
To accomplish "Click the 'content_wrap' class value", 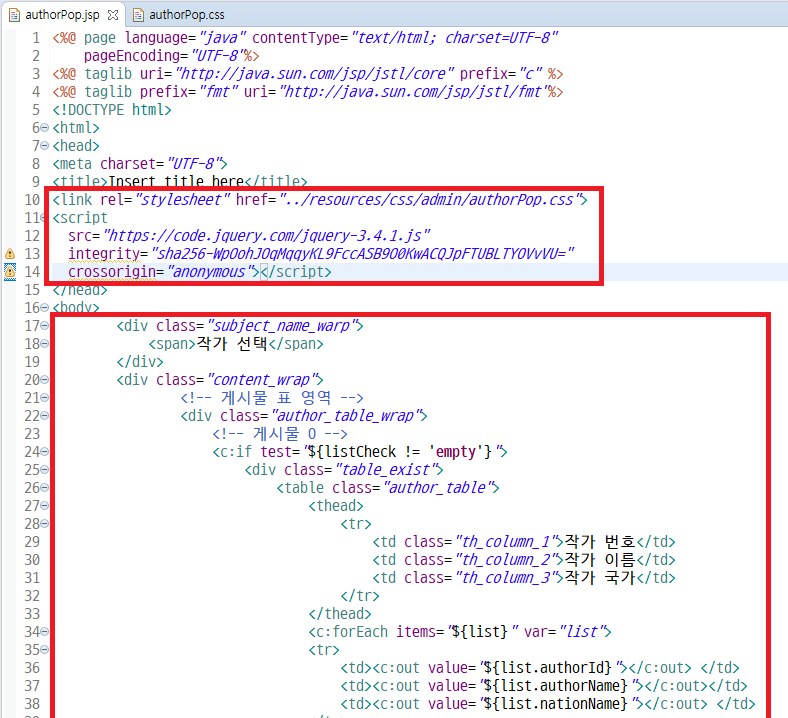I will tap(263, 379).
